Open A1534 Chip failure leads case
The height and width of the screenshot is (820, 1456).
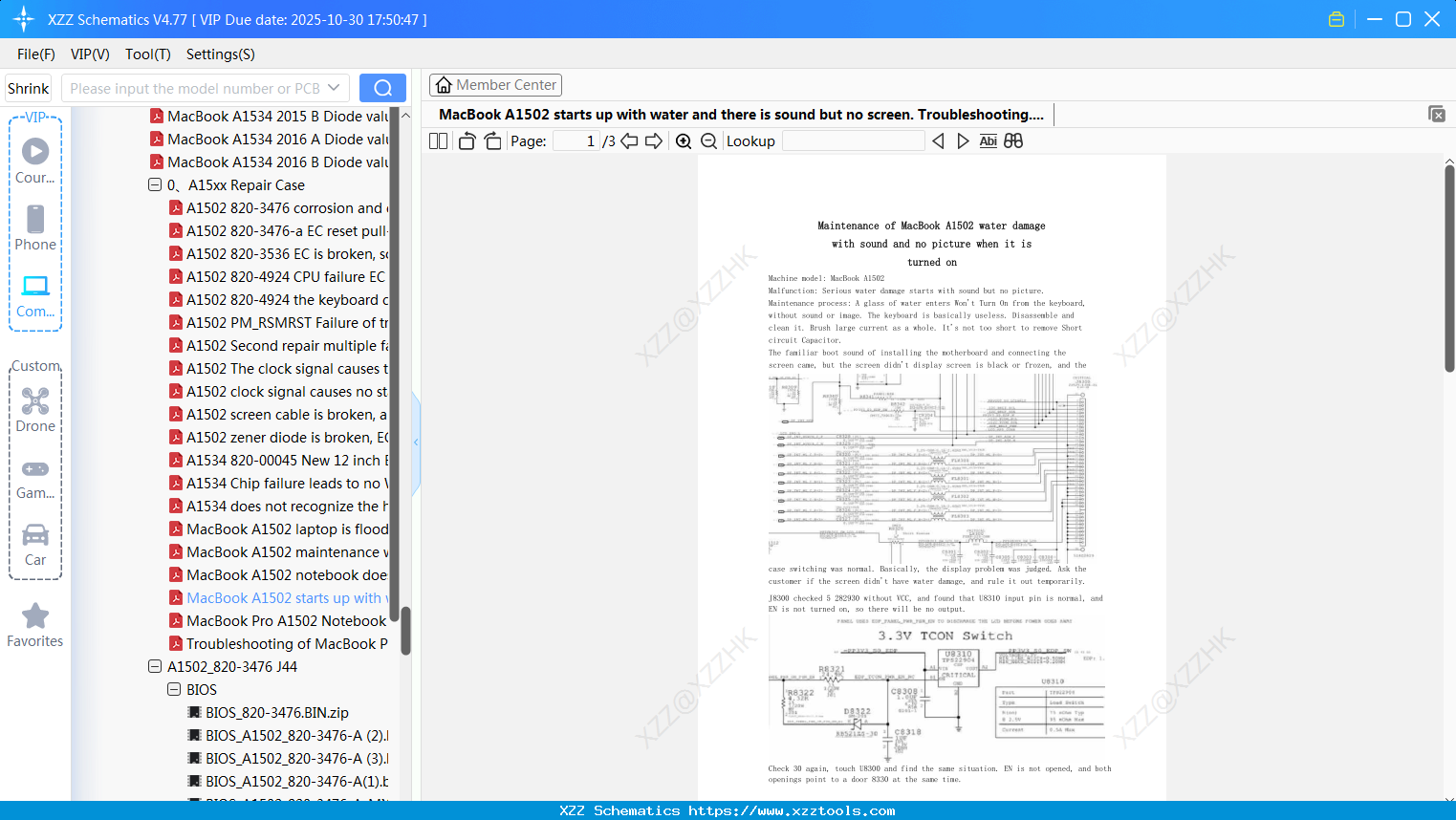tap(277, 483)
